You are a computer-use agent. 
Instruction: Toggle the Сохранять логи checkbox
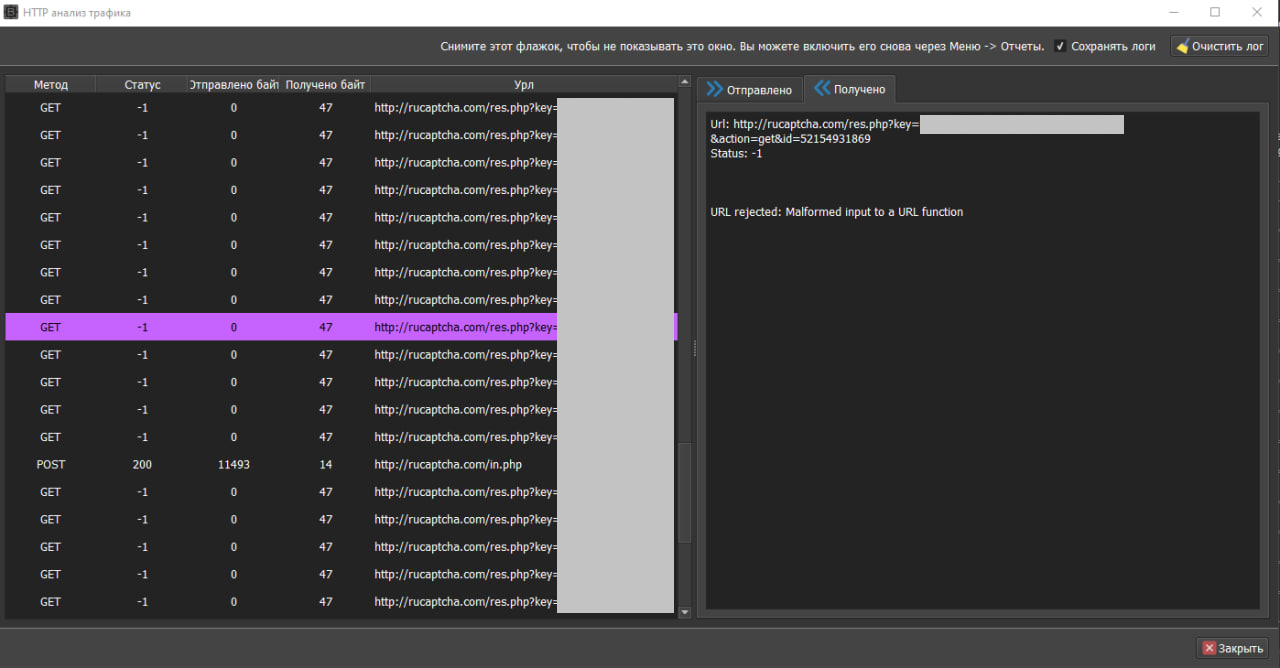pos(1061,46)
